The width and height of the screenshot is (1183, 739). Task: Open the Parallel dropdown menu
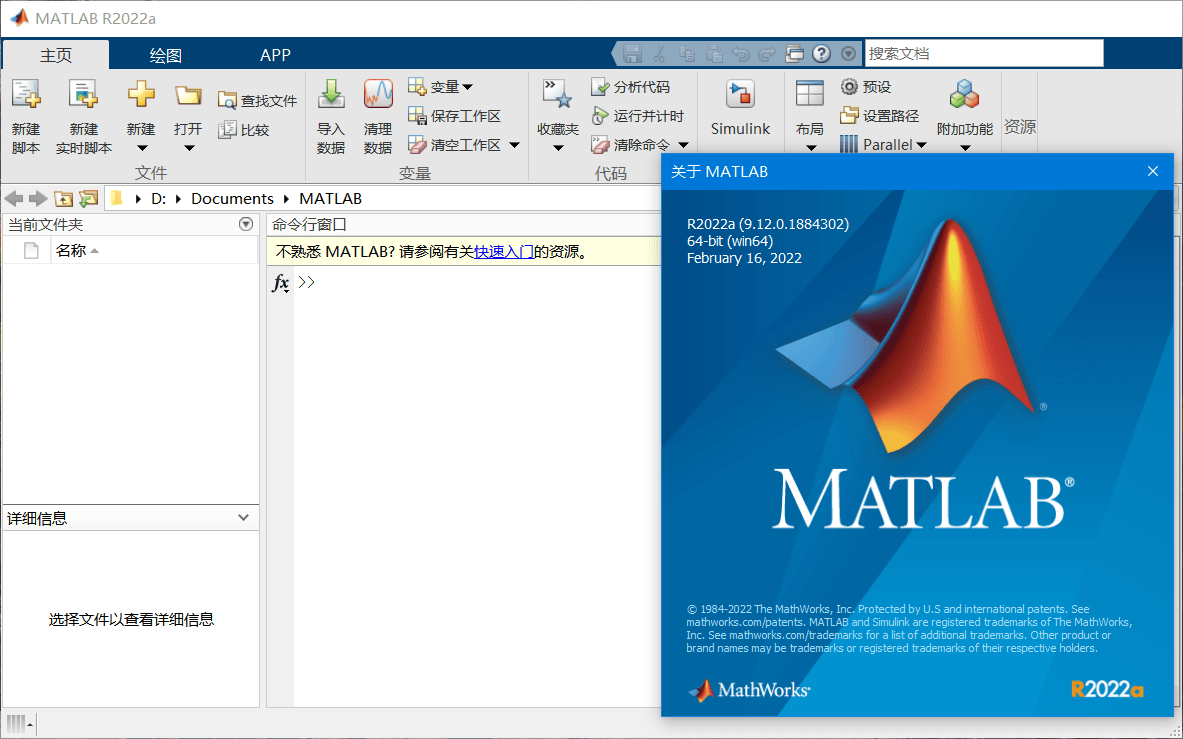[x=921, y=145]
